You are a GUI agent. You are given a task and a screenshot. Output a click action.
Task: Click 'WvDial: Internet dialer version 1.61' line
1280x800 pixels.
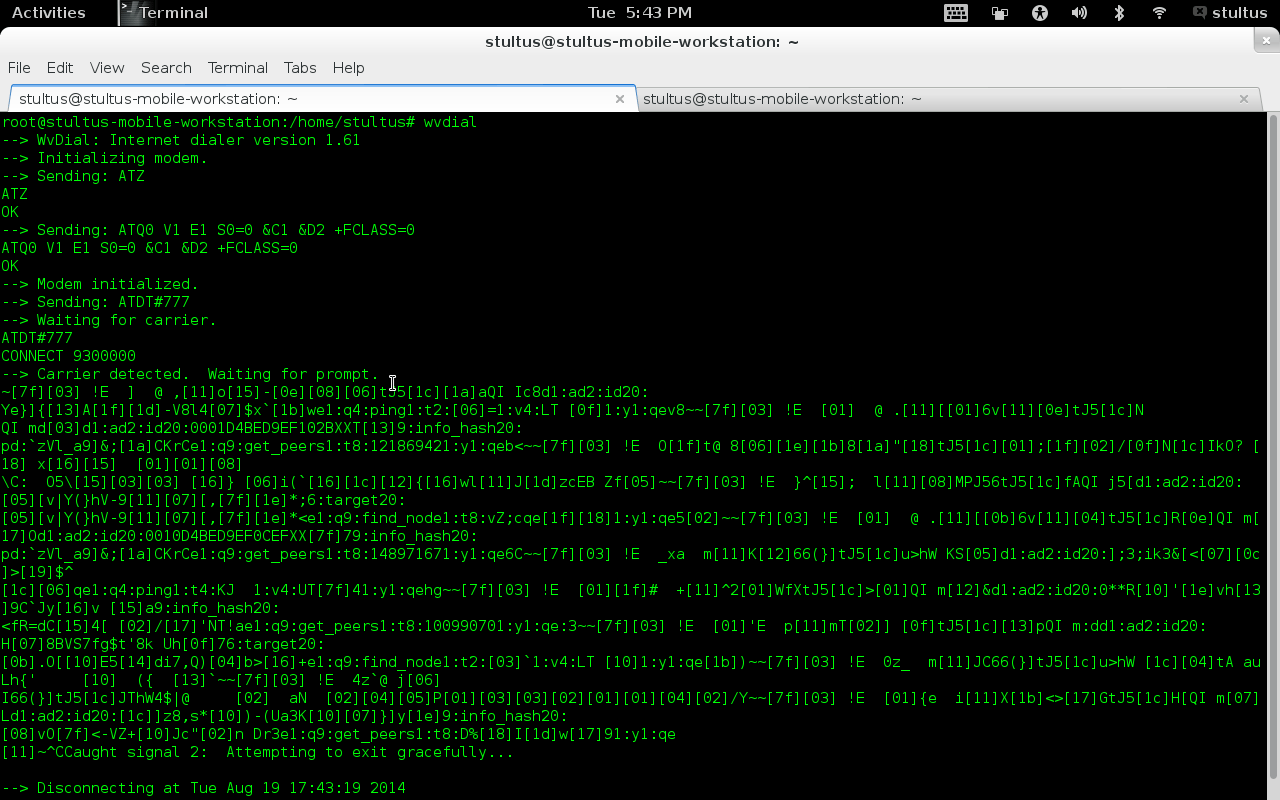[181, 140]
